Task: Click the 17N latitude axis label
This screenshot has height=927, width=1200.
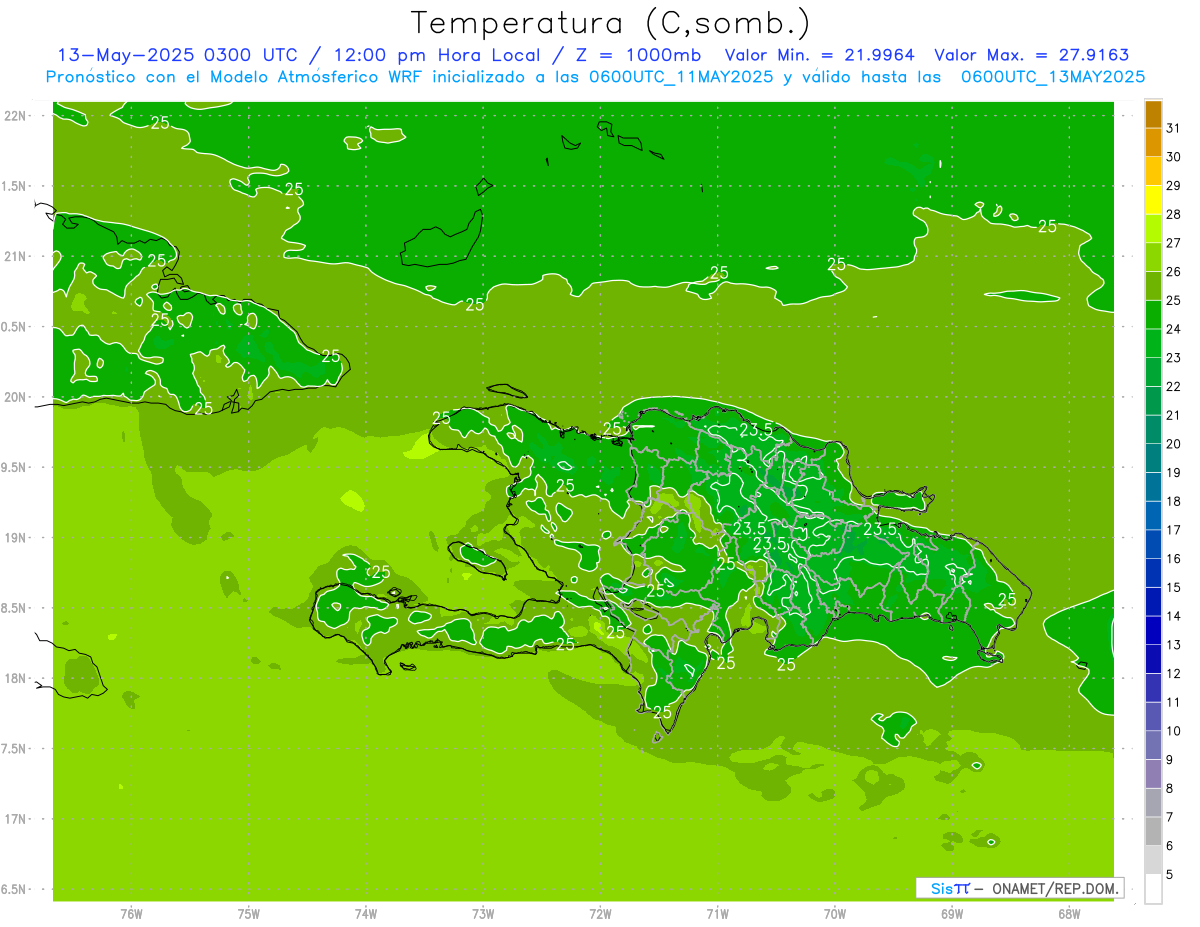Action: [16, 819]
